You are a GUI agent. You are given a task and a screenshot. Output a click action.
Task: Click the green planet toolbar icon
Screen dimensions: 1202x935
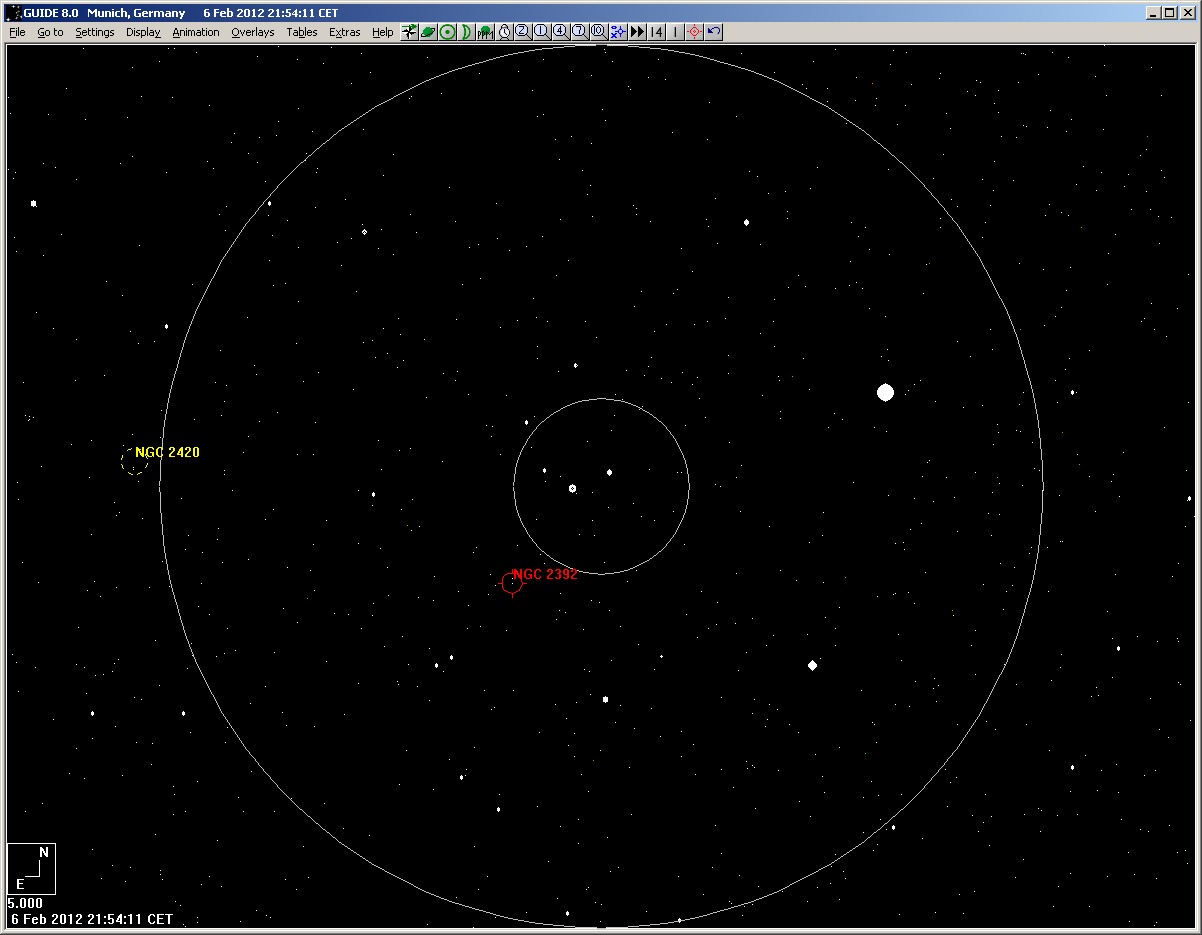pyautogui.click(x=428, y=32)
